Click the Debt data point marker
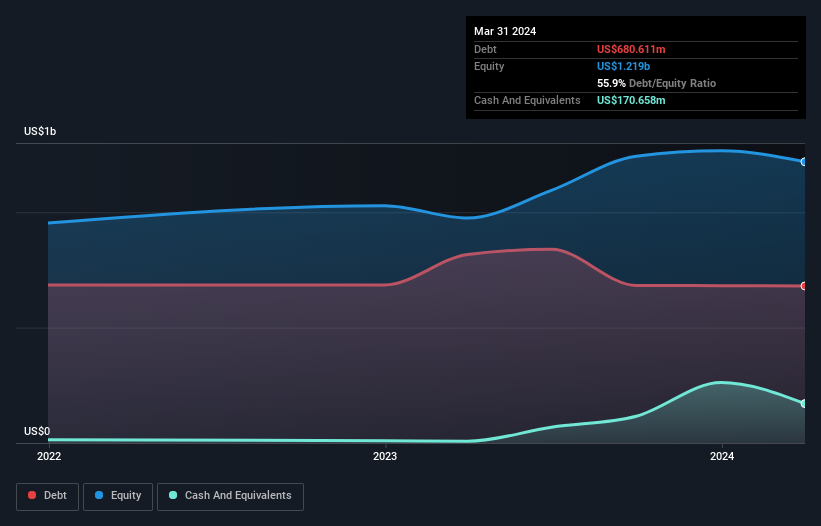This screenshot has height=526, width=821. pos(804,286)
